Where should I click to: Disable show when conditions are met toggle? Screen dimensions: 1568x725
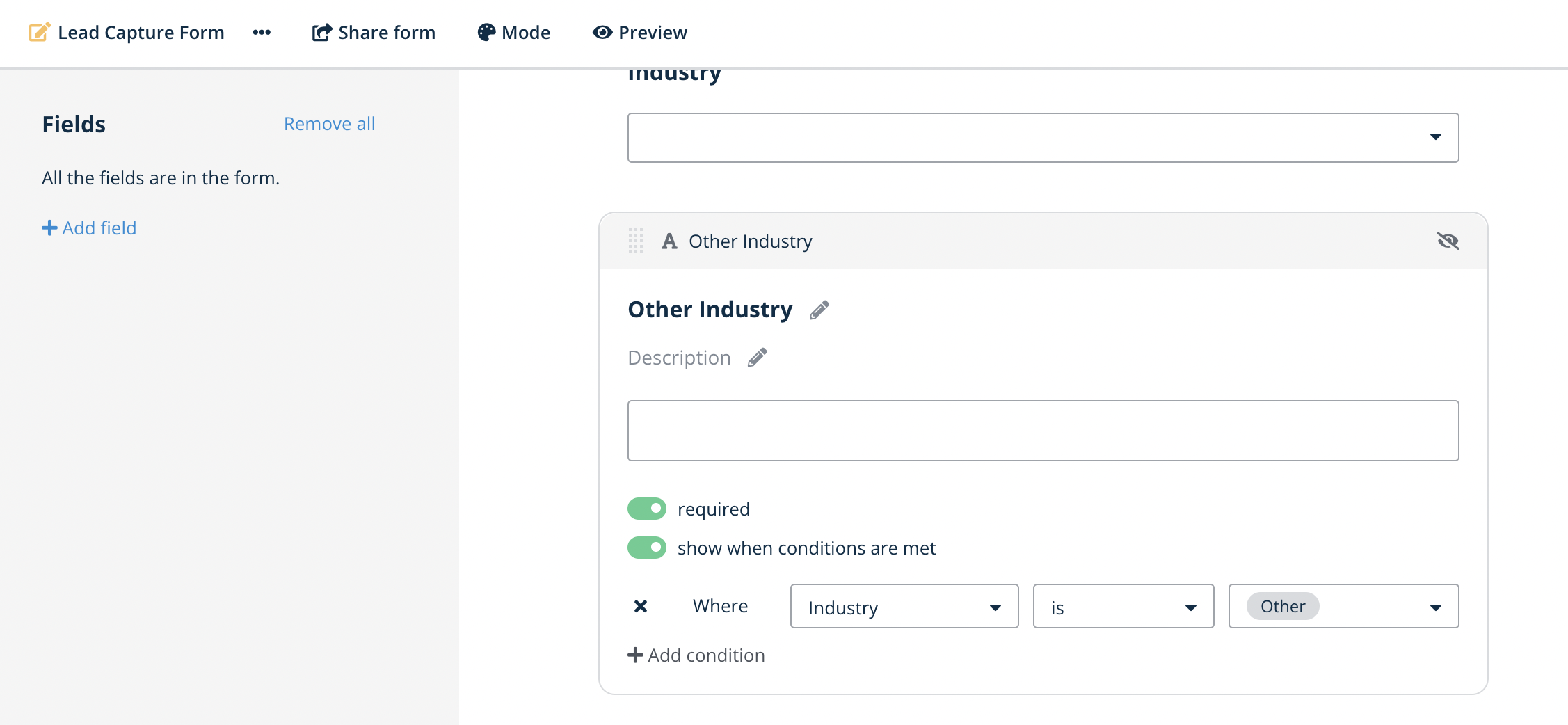[647, 548]
